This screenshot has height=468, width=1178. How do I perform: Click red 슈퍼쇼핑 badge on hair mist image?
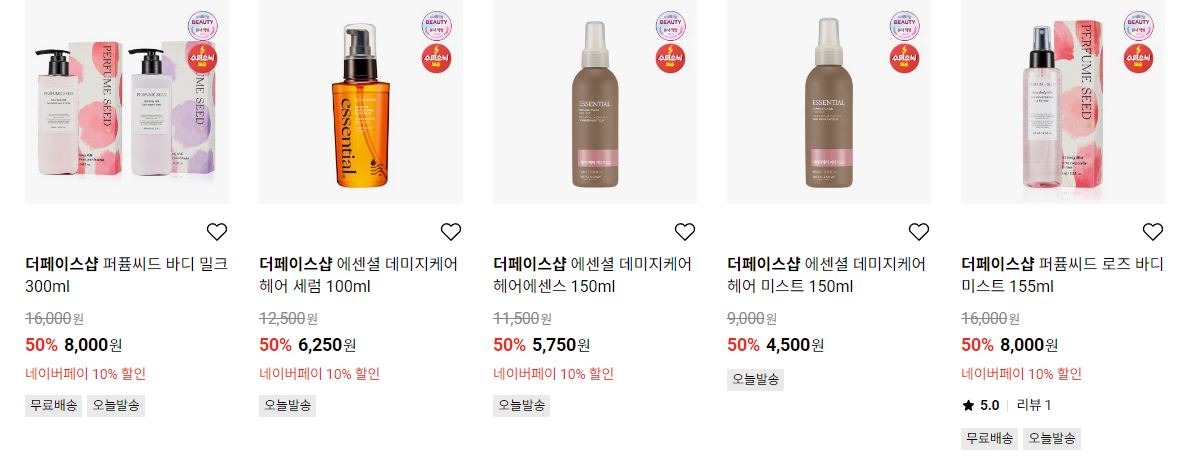(x=905, y=58)
